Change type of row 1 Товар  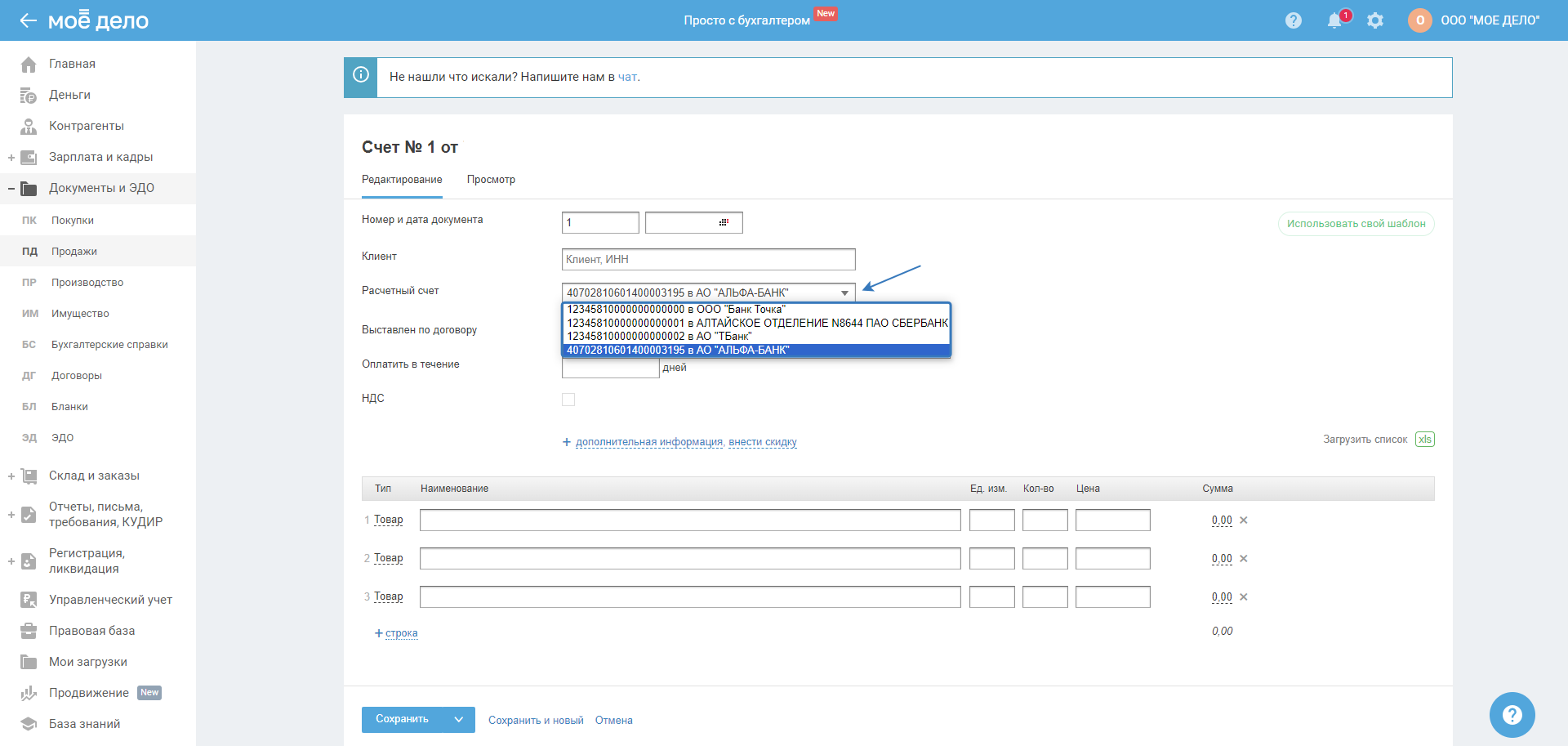tap(389, 520)
